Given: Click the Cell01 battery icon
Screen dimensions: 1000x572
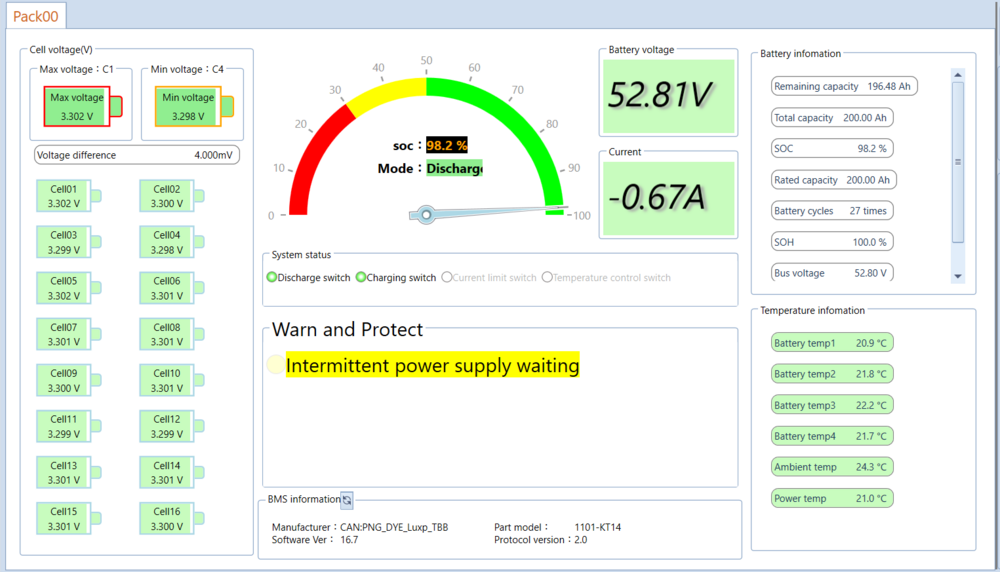Looking at the screenshot, I should point(70,196).
